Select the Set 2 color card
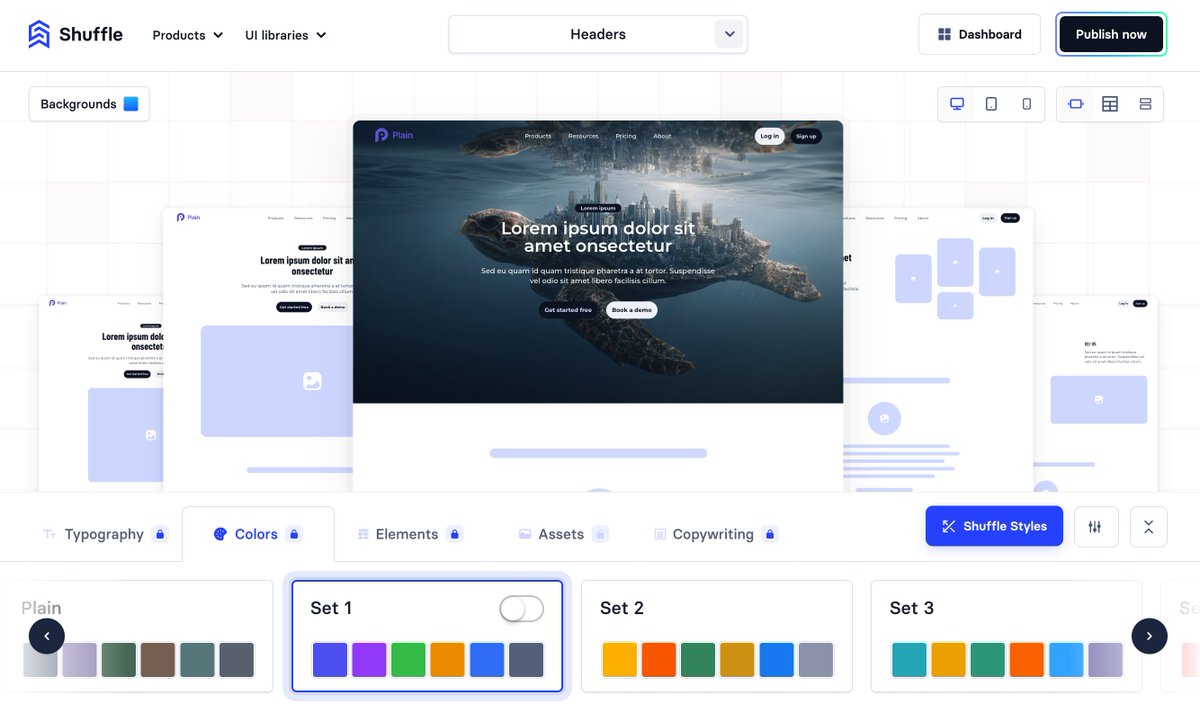The height and width of the screenshot is (704, 1200). tap(717, 636)
